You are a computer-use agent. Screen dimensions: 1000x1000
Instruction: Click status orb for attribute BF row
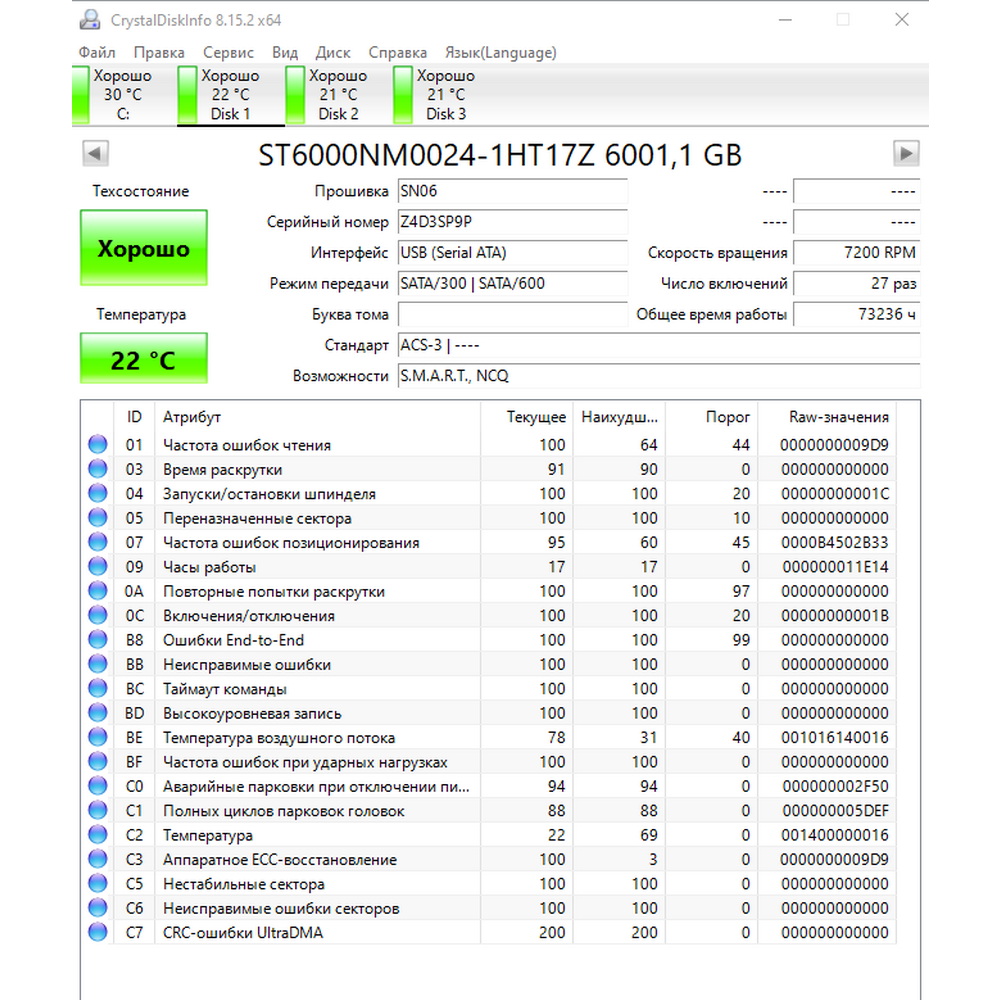click(98, 761)
